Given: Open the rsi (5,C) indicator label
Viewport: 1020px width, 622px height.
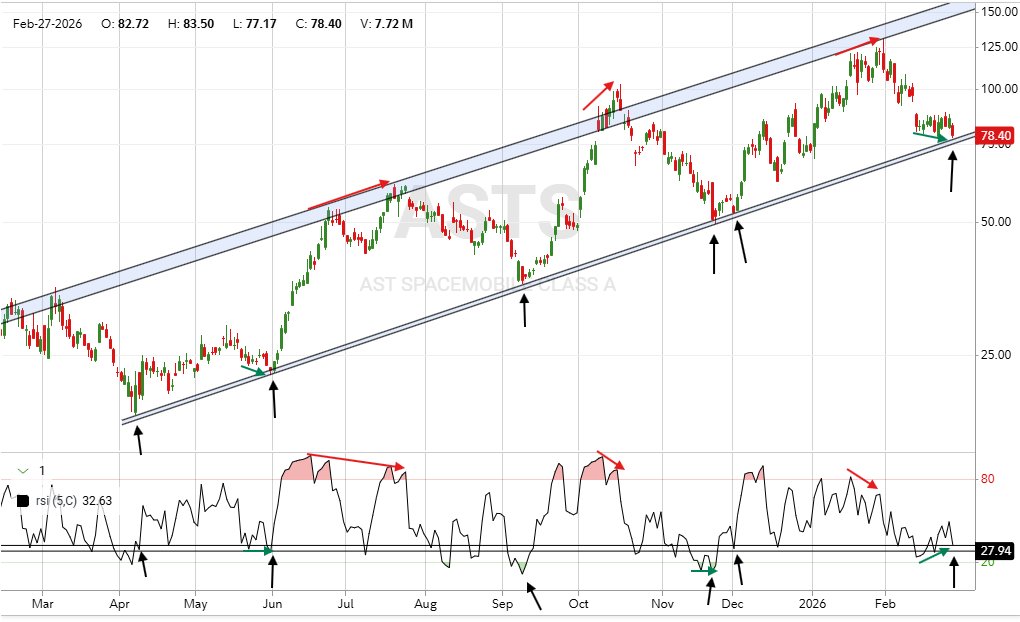Looking at the screenshot, I should (65, 500).
